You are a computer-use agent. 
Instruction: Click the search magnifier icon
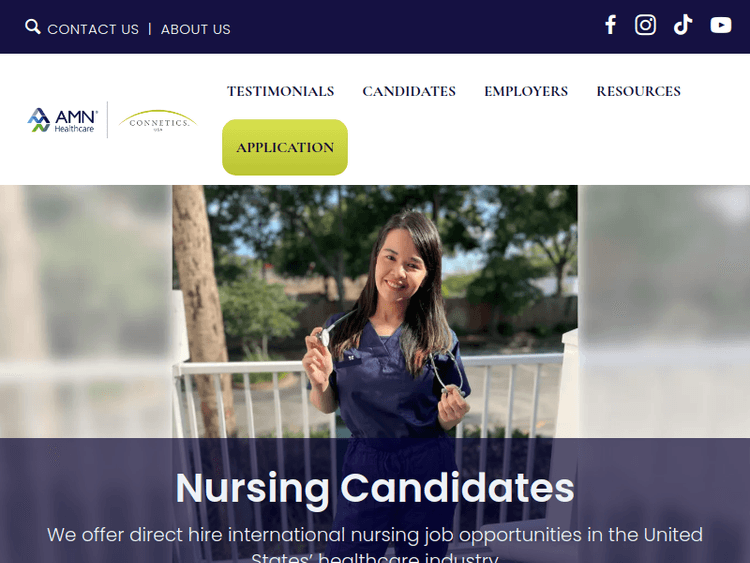tap(33, 27)
